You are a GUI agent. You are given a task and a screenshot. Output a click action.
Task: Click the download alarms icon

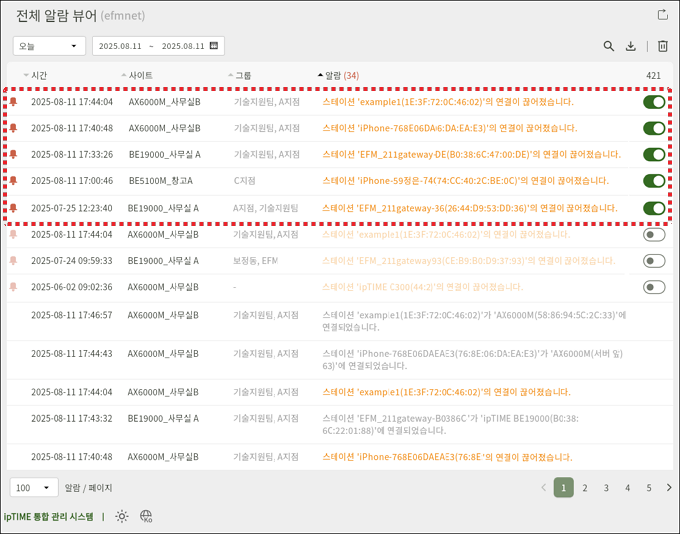point(631,46)
